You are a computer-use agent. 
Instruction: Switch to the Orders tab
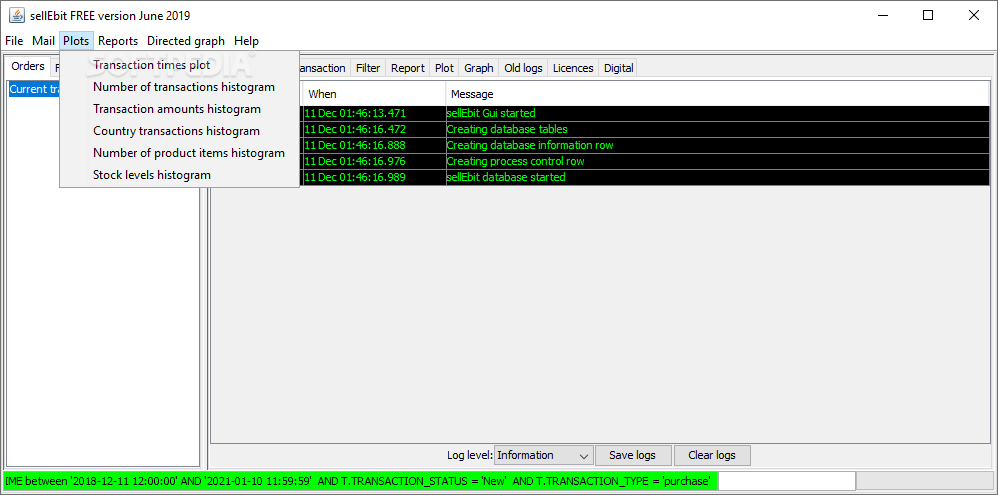point(28,66)
